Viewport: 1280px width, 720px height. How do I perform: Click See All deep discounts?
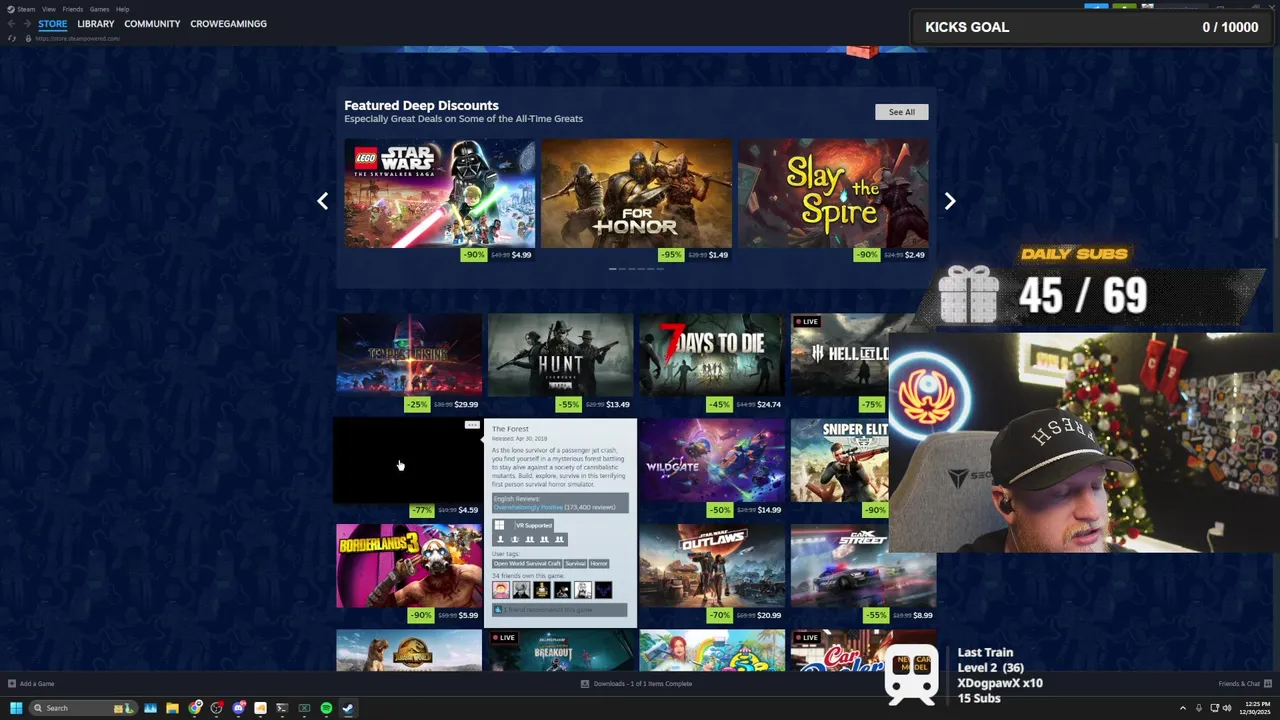coord(901,112)
